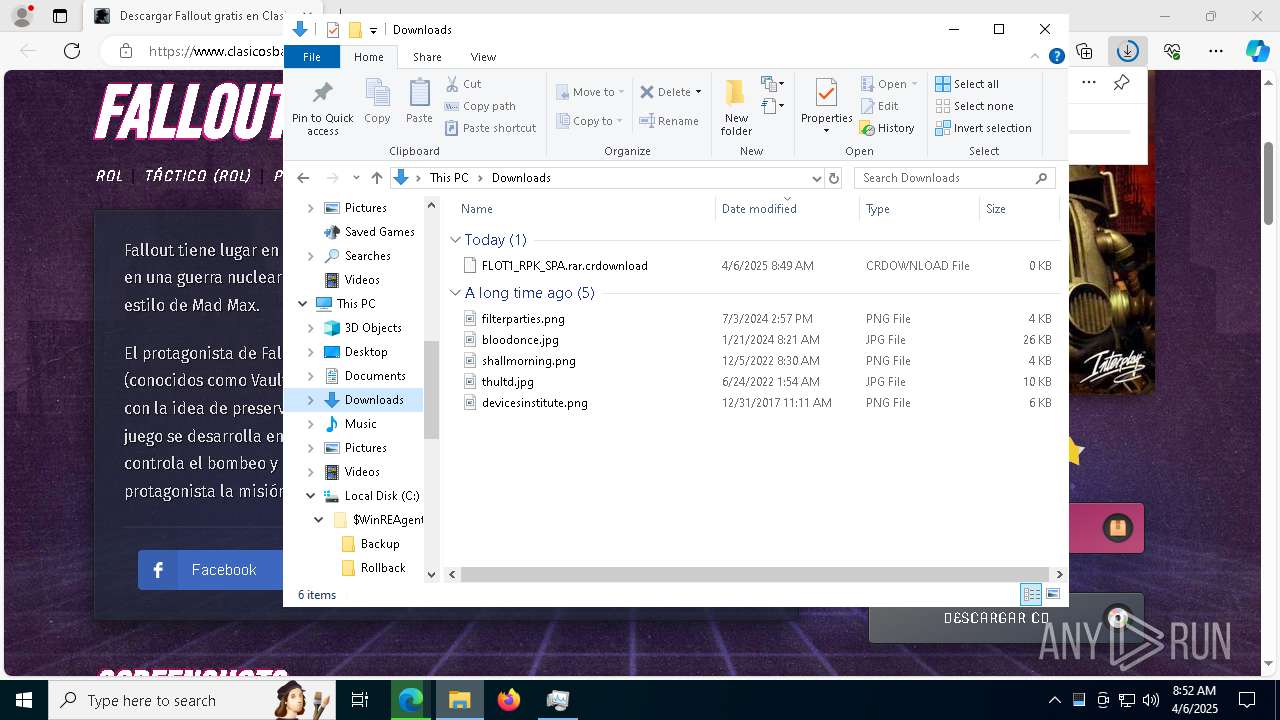Screen dimensions: 1280x720
Task: Click the Cut scissors command
Action: (x=463, y=84)
